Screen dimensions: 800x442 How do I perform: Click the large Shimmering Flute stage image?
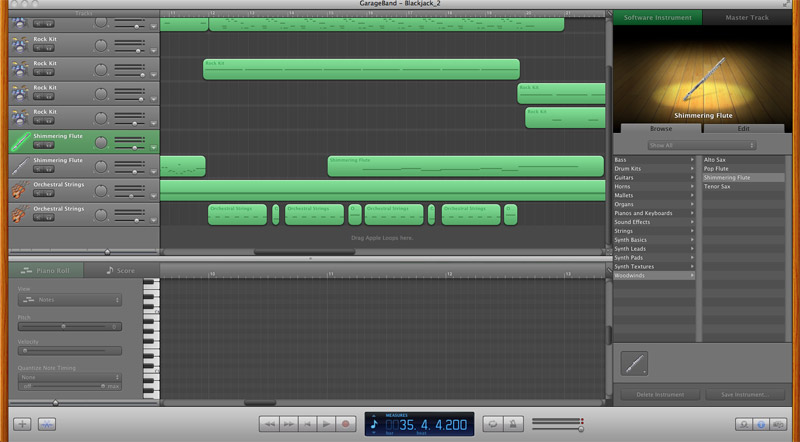703,73
